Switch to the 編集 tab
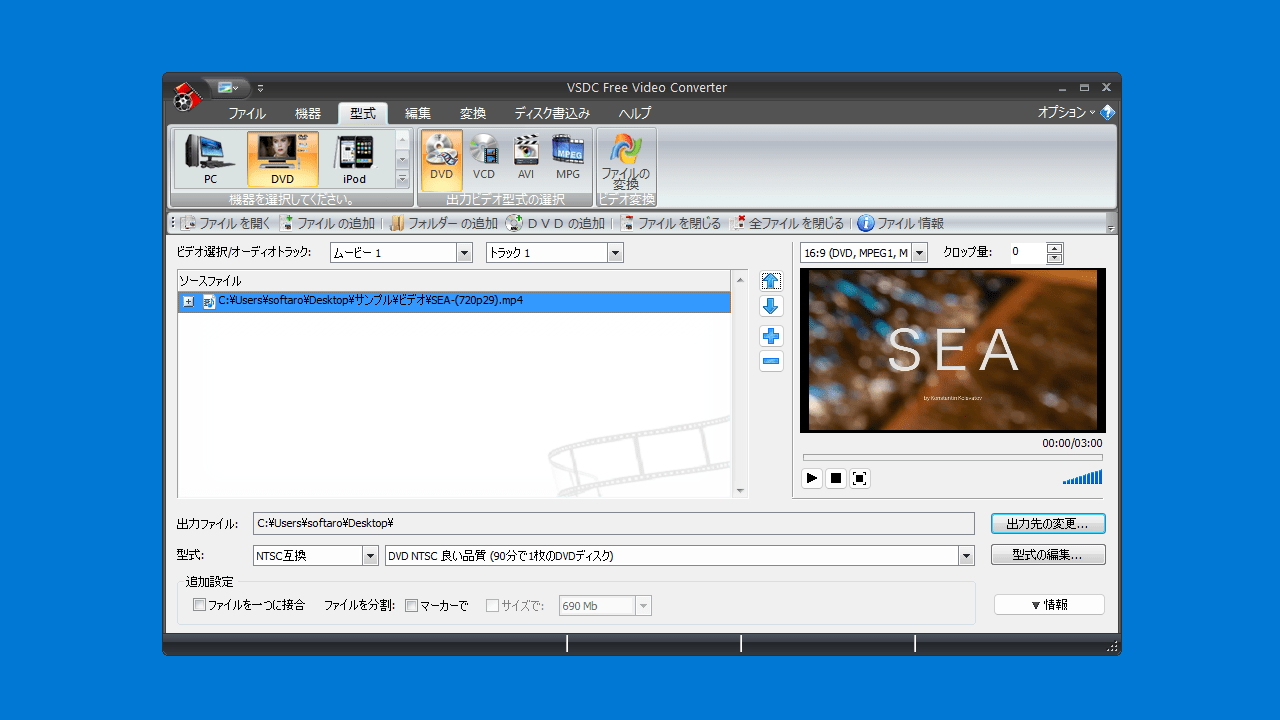 tap(418, 113)
